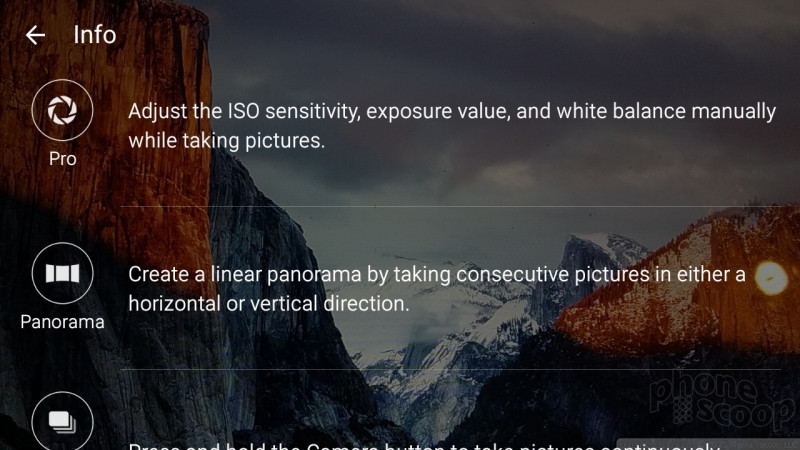Tap the 'horizontal or vertical direction.' text line
Viewport: 800px width, 450px height.
(269, 304)
